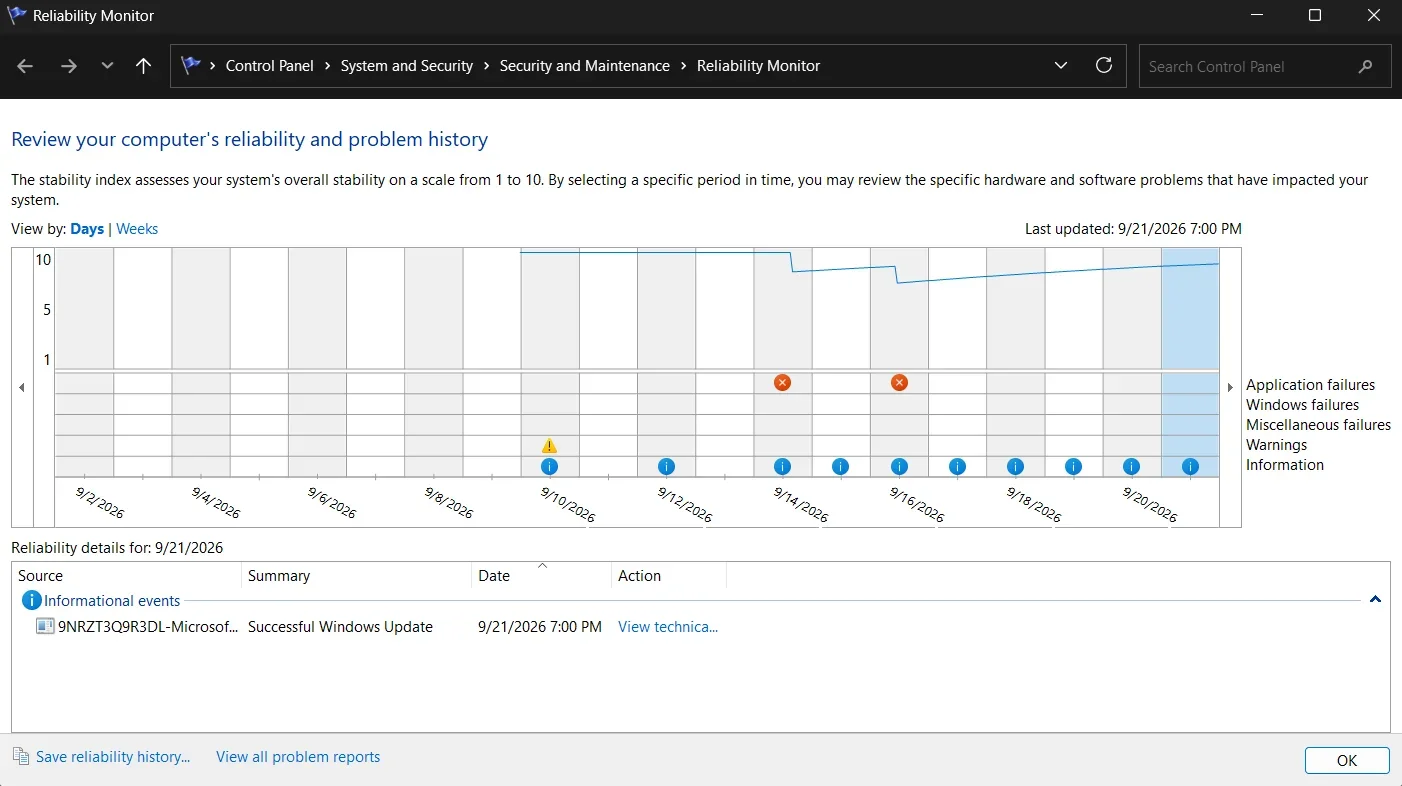Click the information icon for 9/18/2026
Image resolution: width=1402 pixels, height=786 pixels.
tap(1016, 466)
